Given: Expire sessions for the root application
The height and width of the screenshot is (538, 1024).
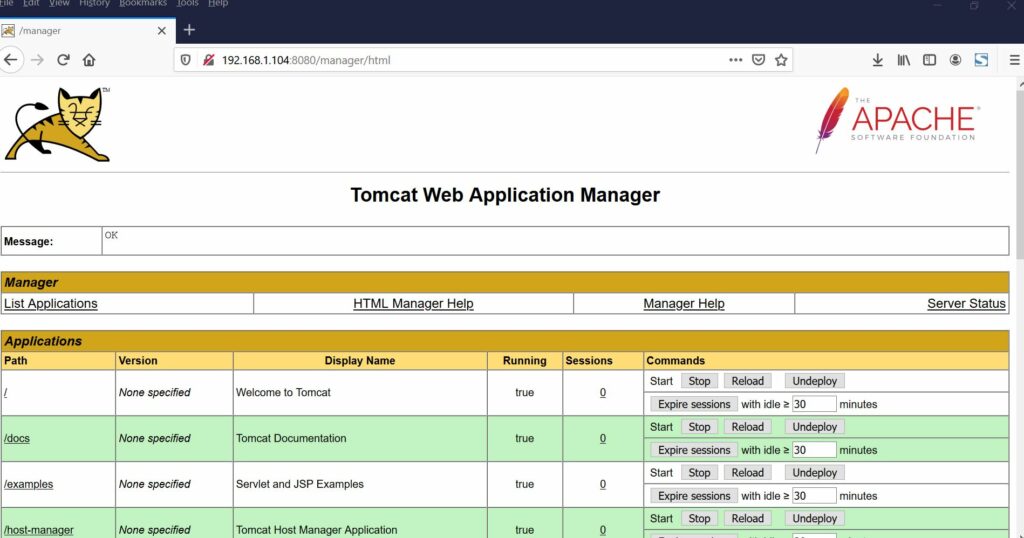Looking at the screenshot, I should click(x=694, y=404).
